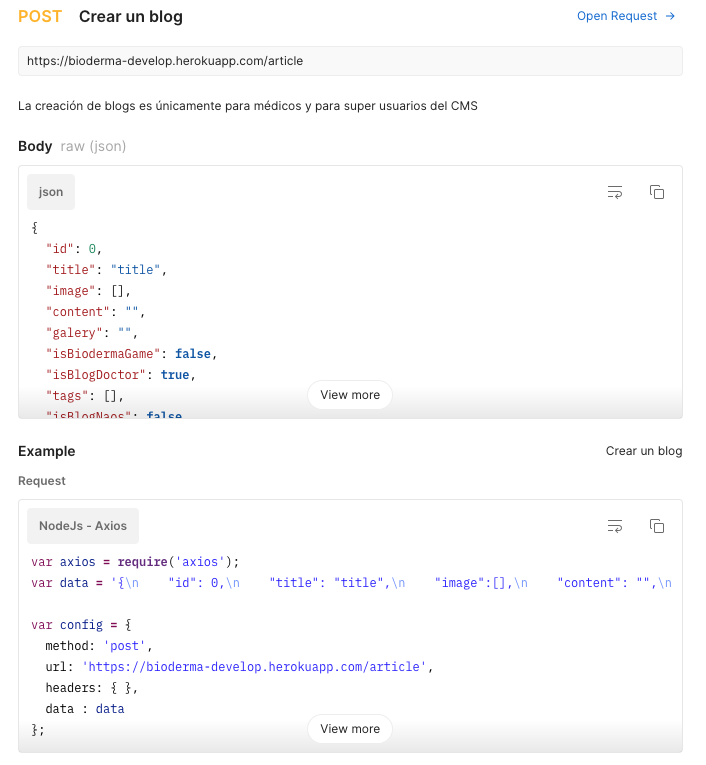This screenshot has height=765, width=706.
Task: Click the POST method label
Action: click(40, 17)
